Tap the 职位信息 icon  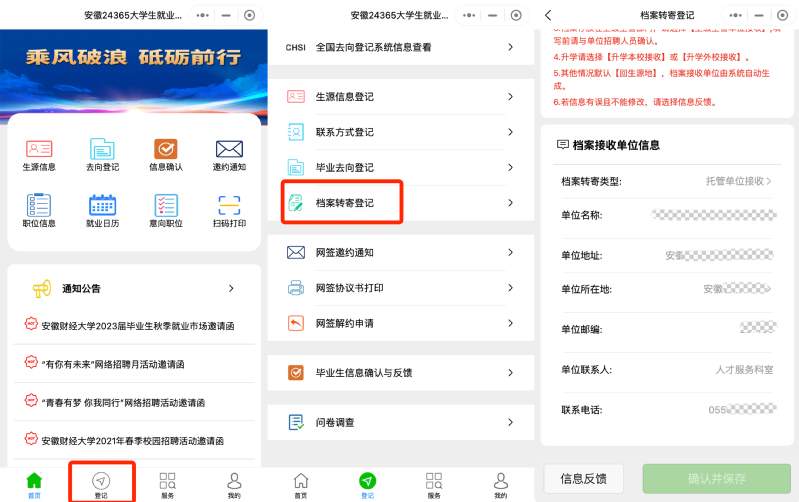(39, 207)
